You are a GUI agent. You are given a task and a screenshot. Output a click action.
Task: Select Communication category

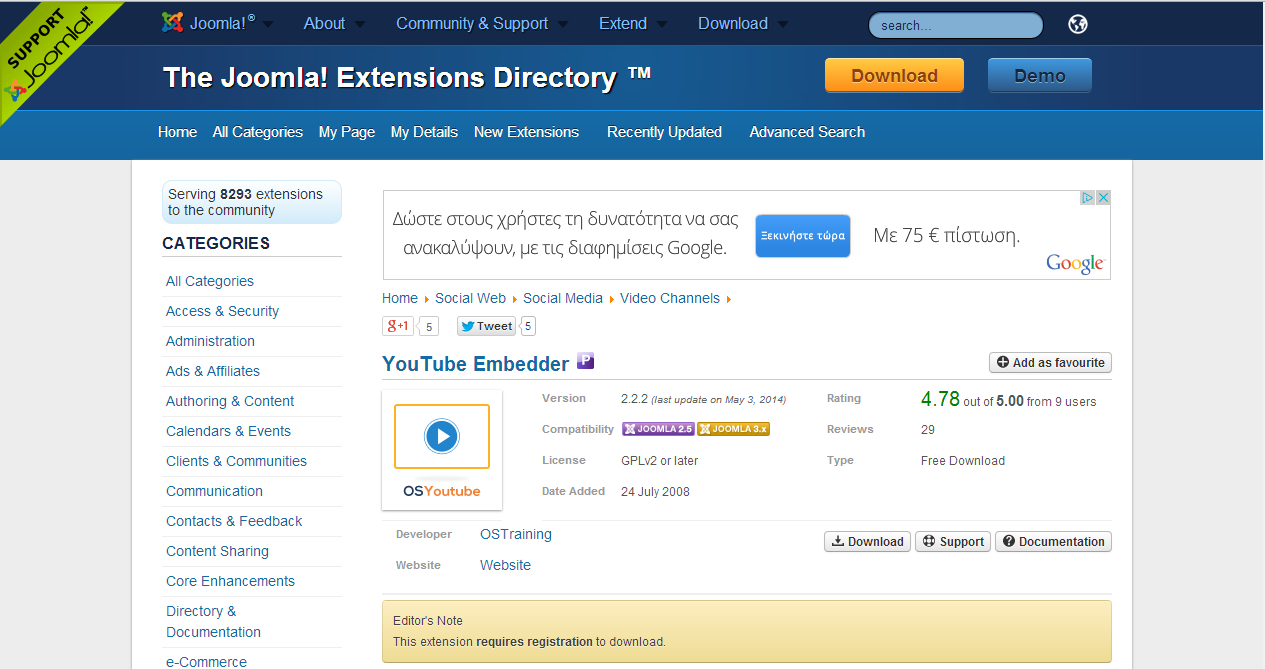pos(214,491)
